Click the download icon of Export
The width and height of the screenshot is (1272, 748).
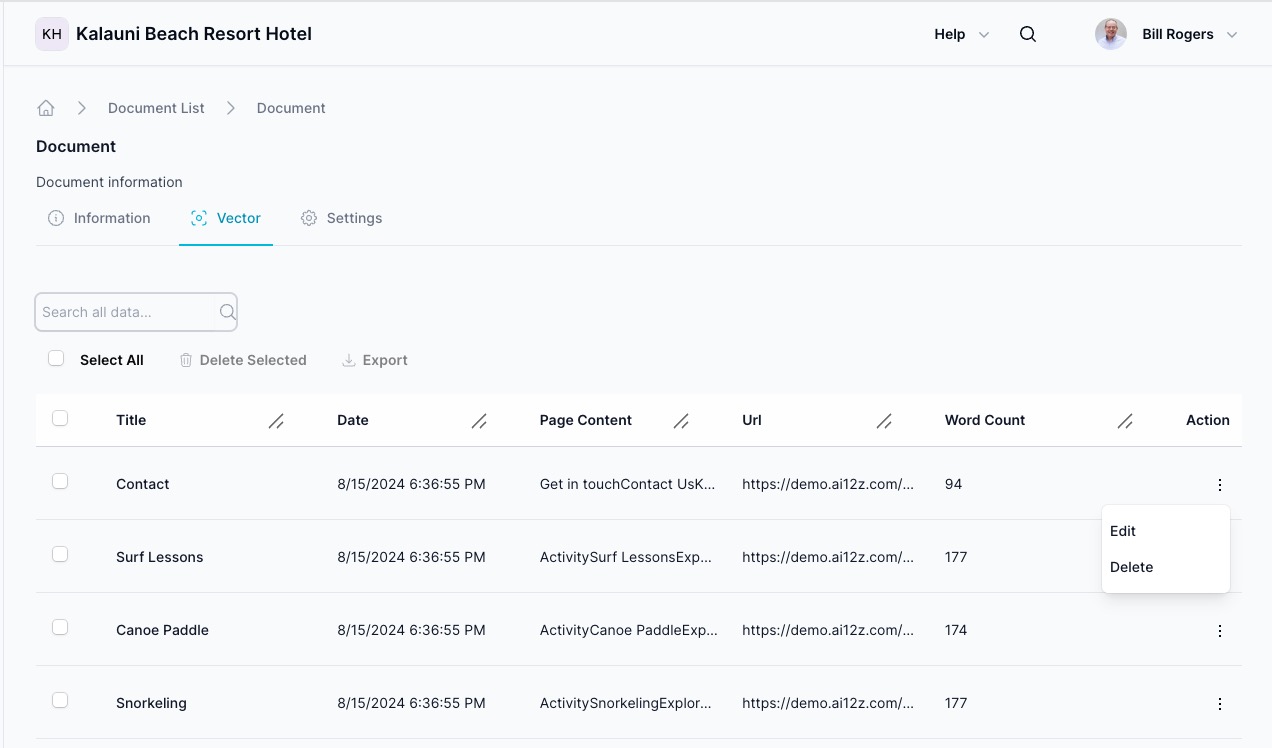click(x=349, y=360)
